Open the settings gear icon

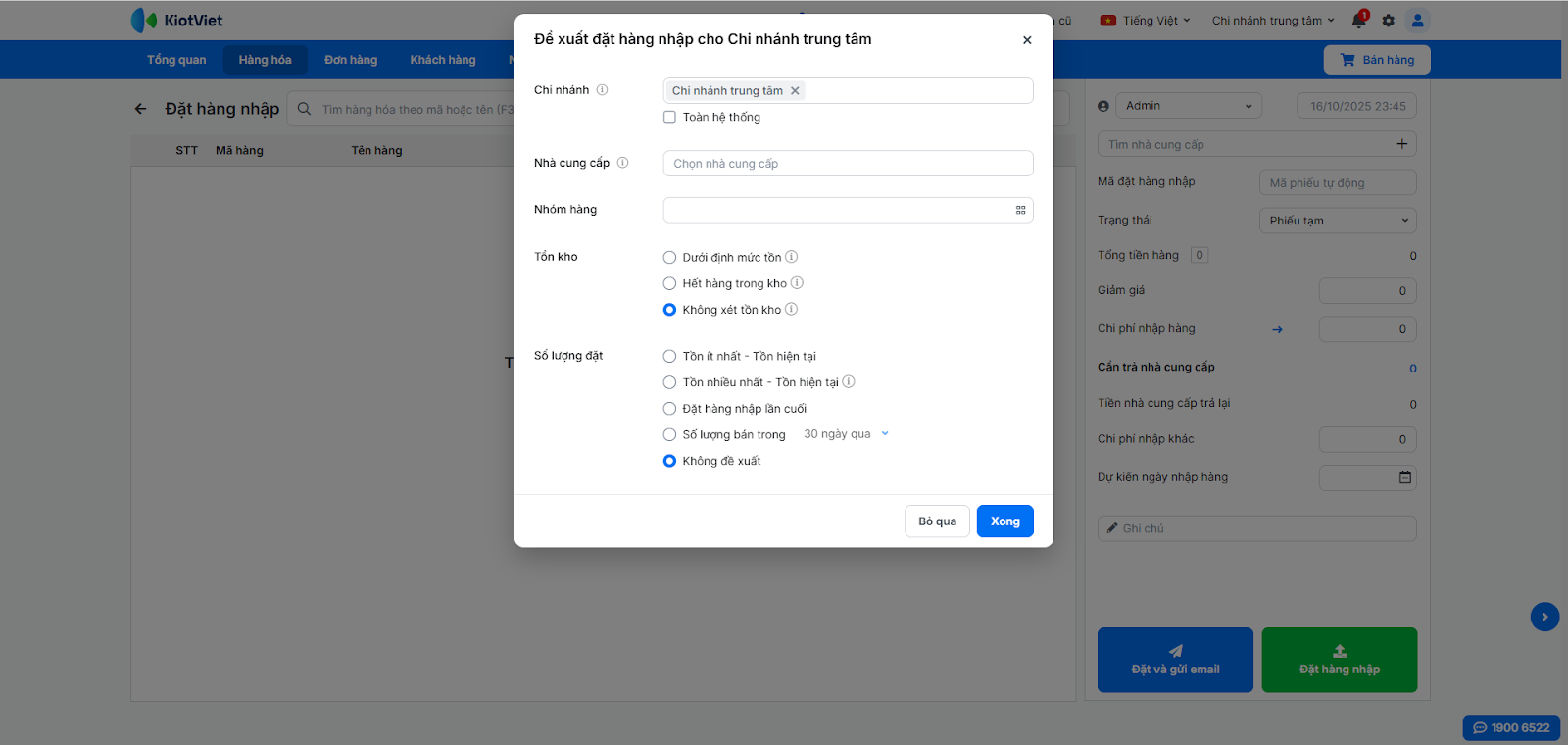pyautogui.click(x=1388, y=21)
